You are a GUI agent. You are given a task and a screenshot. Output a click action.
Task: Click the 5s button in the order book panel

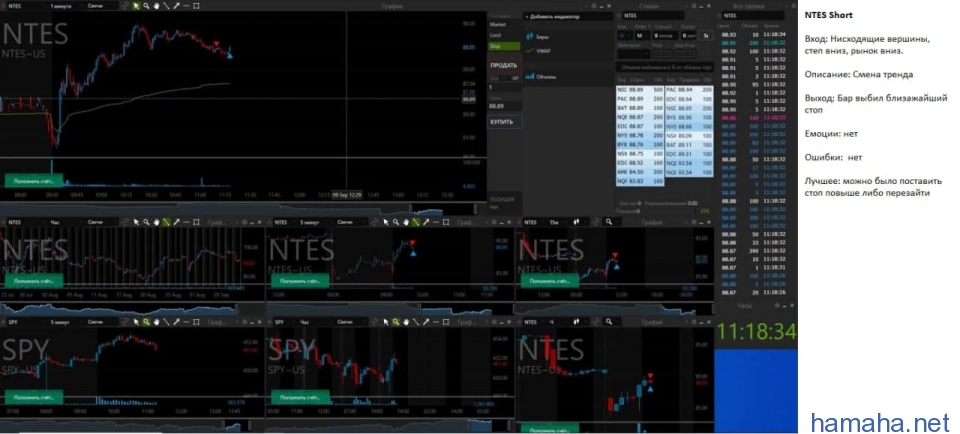pyautogui.click(x=706, y=36)
